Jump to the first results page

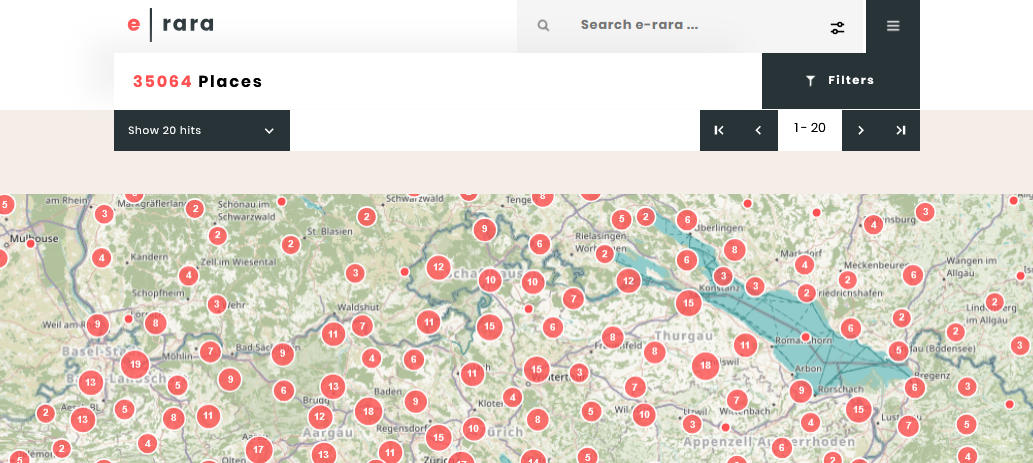pos(719,130)
